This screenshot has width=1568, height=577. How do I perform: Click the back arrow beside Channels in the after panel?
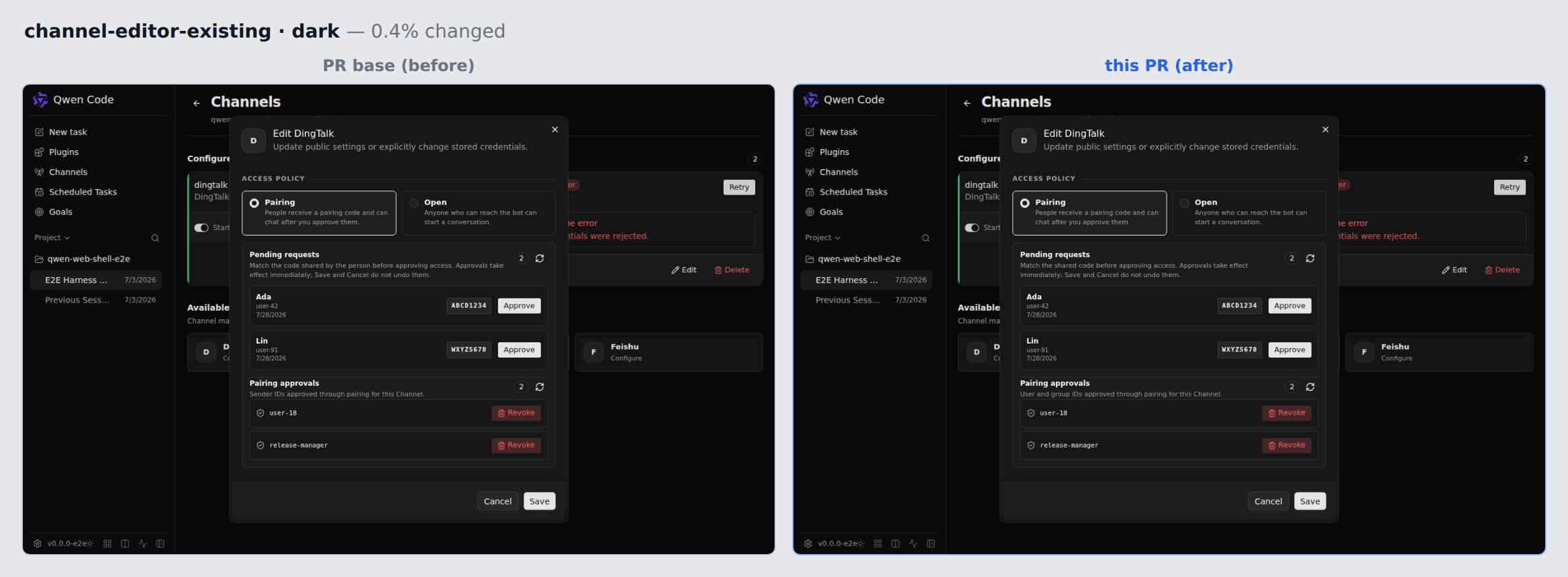click(x=967, y=103)
